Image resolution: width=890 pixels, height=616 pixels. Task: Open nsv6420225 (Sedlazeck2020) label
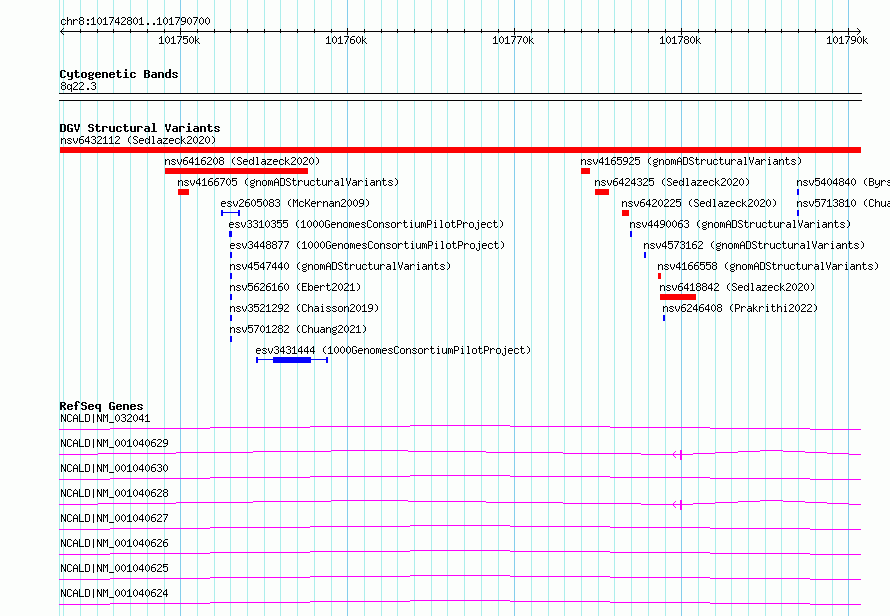coord(699,203)
